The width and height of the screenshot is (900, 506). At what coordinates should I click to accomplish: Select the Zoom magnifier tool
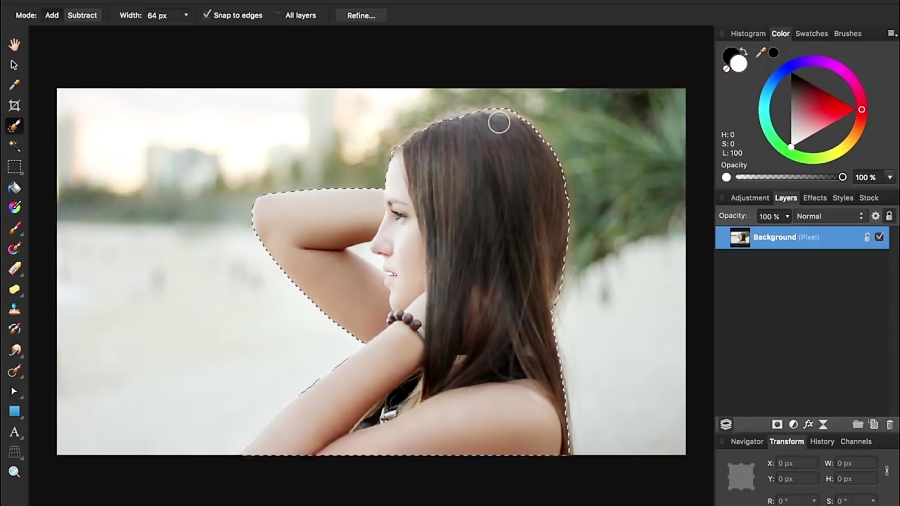pos(14,472)
